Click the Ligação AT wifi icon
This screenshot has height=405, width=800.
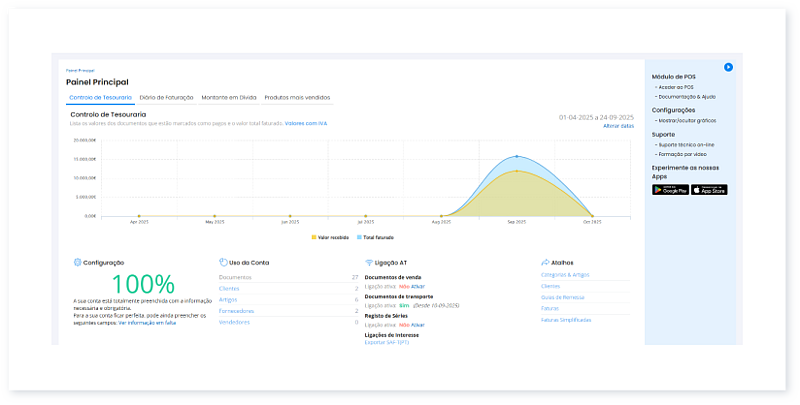pyautogui.click(x=369, y=262)
